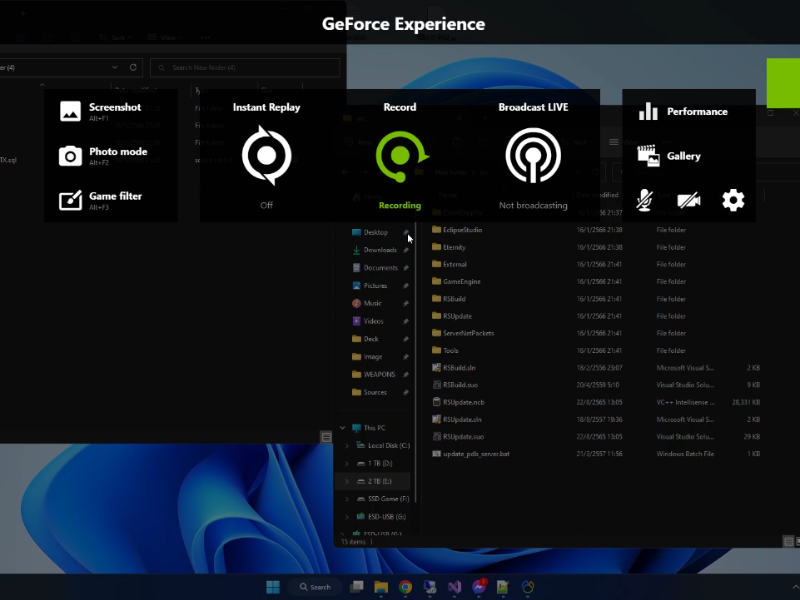Take a screenshot with the Screenshot icon

70,111
